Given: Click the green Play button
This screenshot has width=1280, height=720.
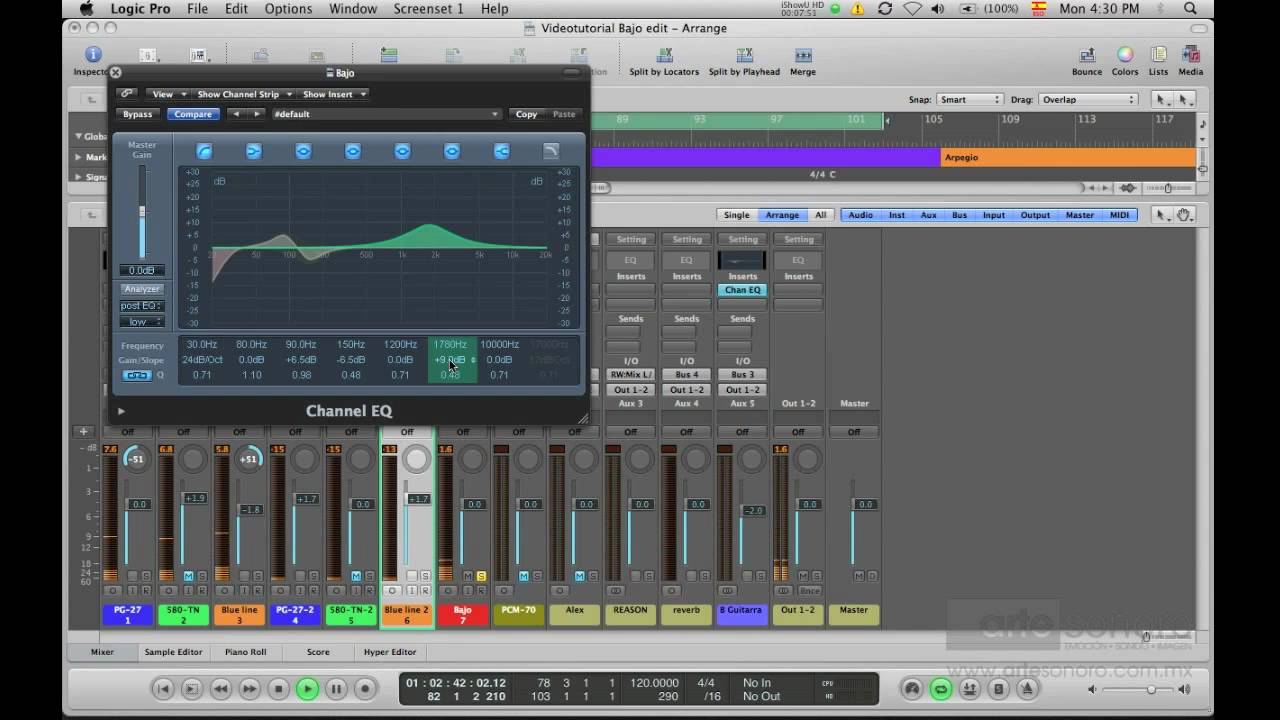Looking at the screenshot, I should 308,688.
